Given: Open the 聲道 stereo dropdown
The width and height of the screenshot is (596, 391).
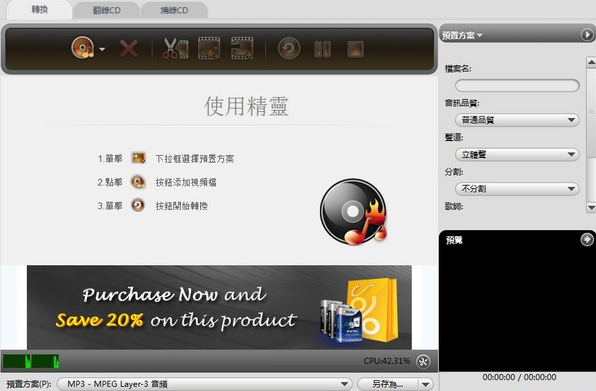Looking at the screenshot, I should pyautogui.click(x=517, y=154).
